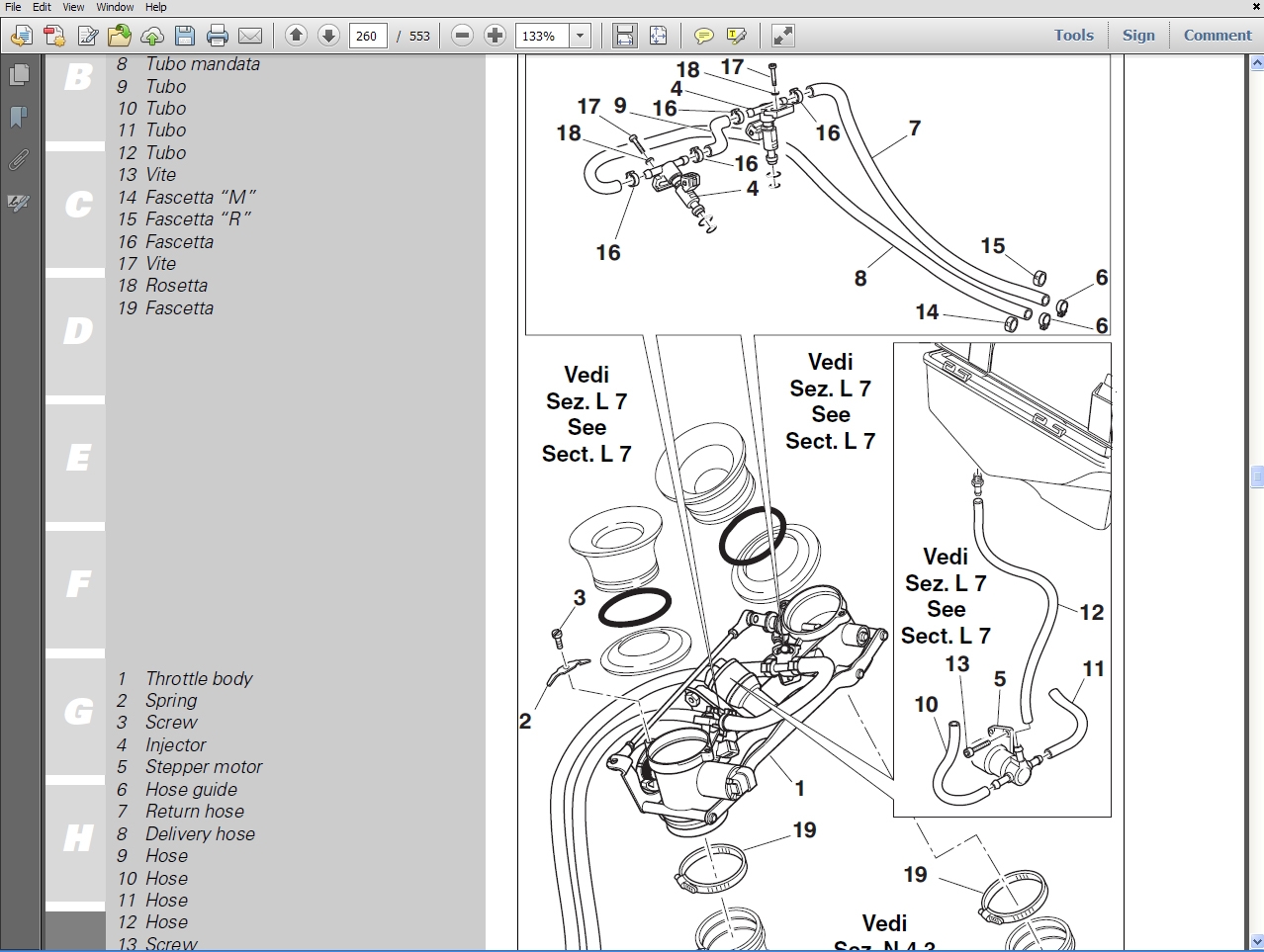Screen dimensions: 1264x952
Task: Open the Bookmarks side panel
Action: point(19,117)
